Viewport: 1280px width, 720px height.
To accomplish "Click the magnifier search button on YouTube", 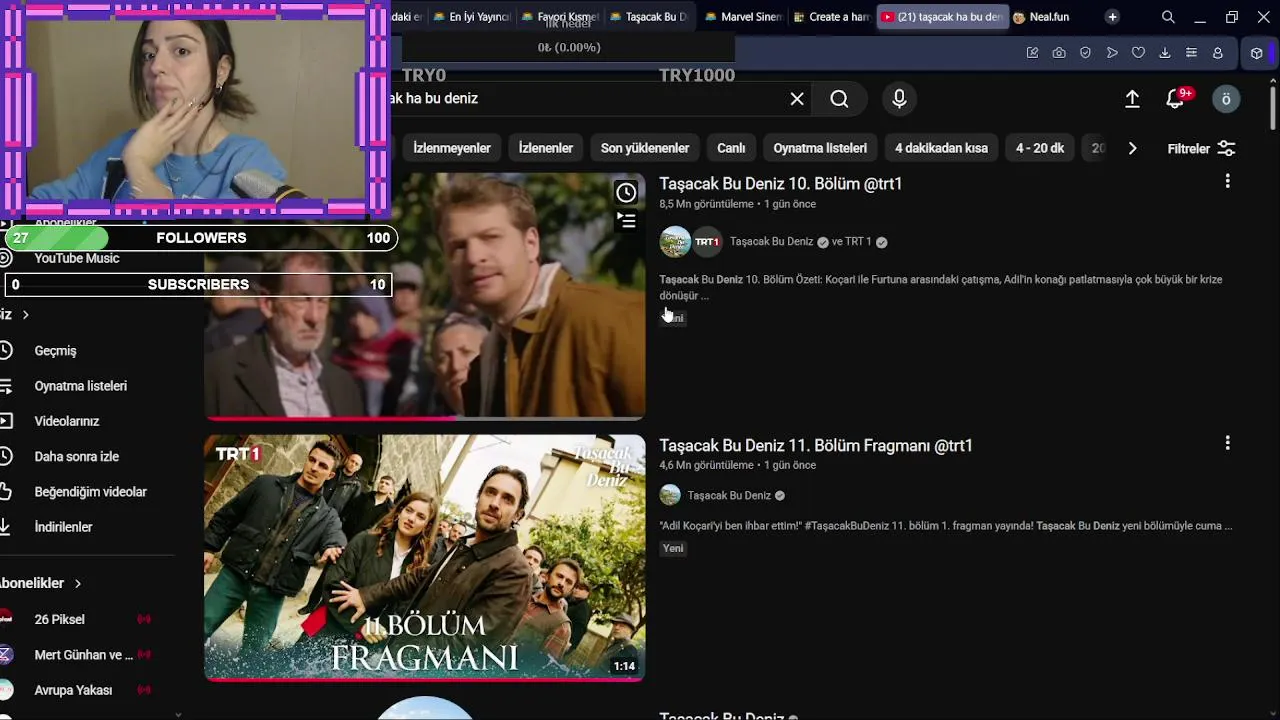I will tap(839, 99).
